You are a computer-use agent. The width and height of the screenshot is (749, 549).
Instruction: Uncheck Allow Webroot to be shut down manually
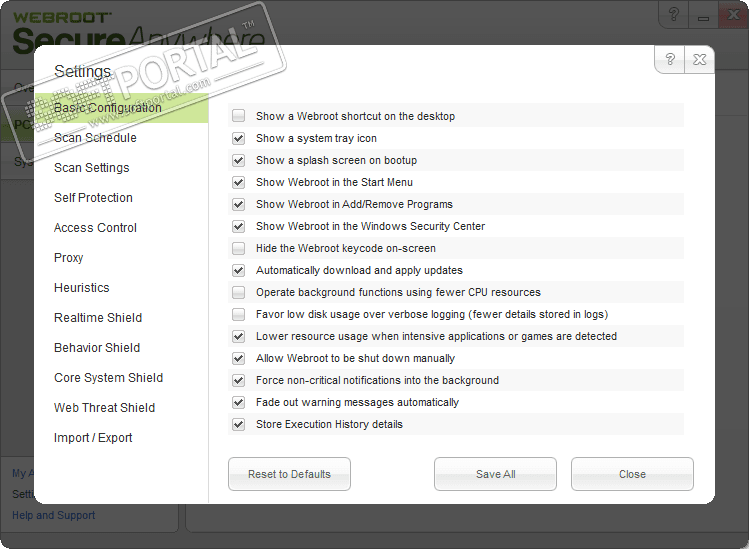click(238, 358)
